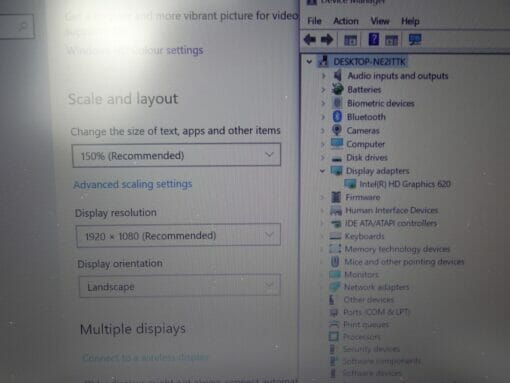Expand Audio inputs and outputs node

323,76
